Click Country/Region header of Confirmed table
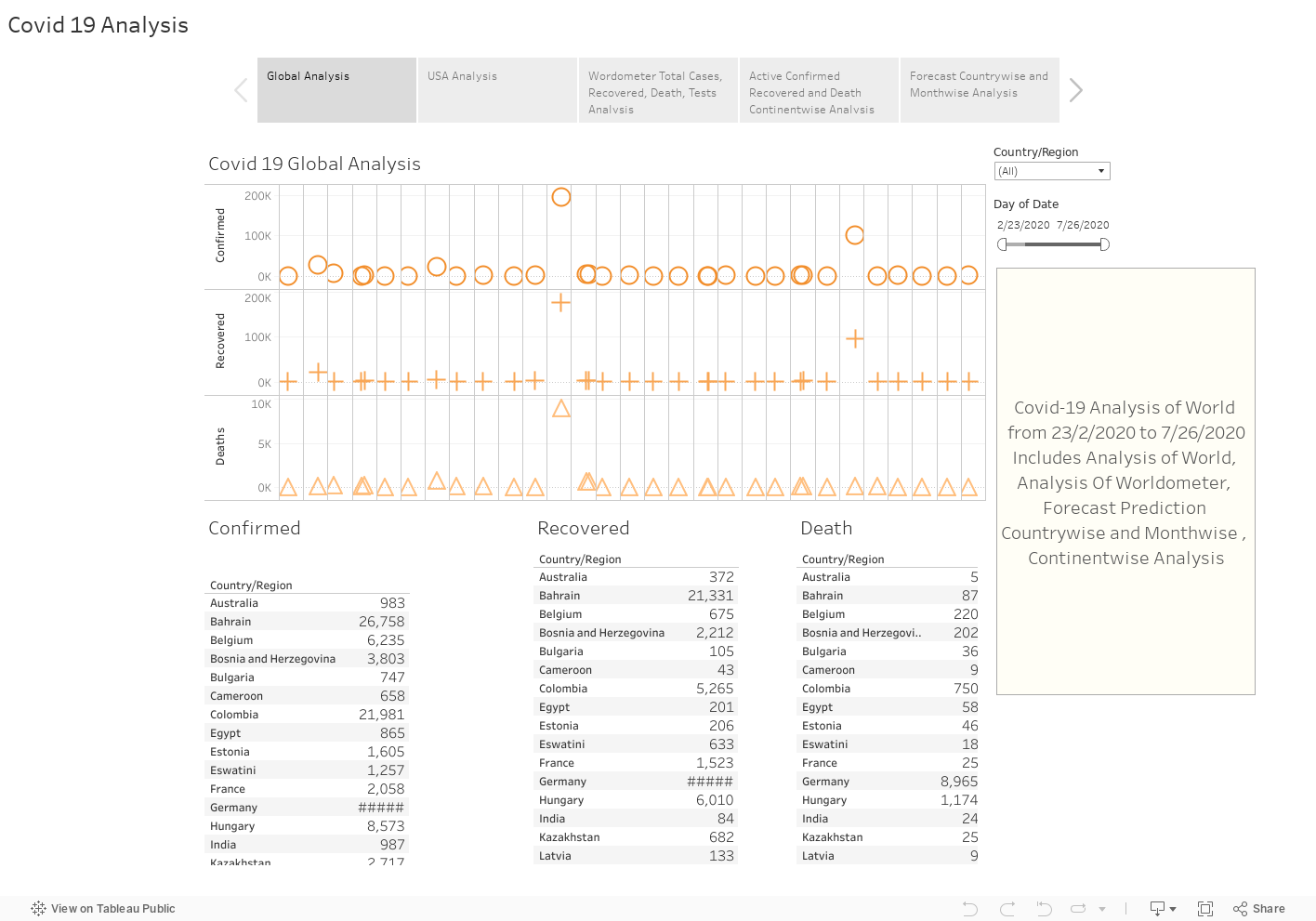This screenshot has height=921, width=1316. (x=251, y=585)
